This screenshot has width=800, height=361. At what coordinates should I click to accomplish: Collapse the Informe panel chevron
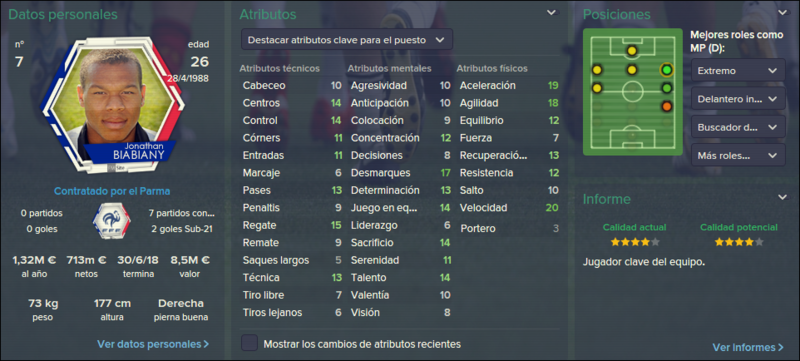pyautogui.click(x=782, y=197)
